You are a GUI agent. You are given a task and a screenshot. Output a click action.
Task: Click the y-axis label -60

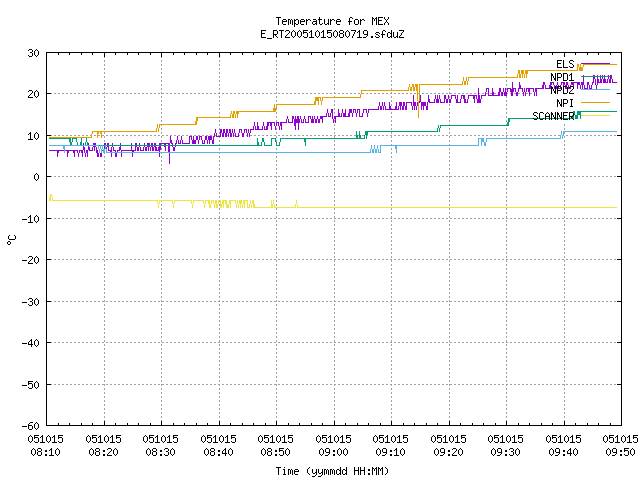[x=31, y=426]
